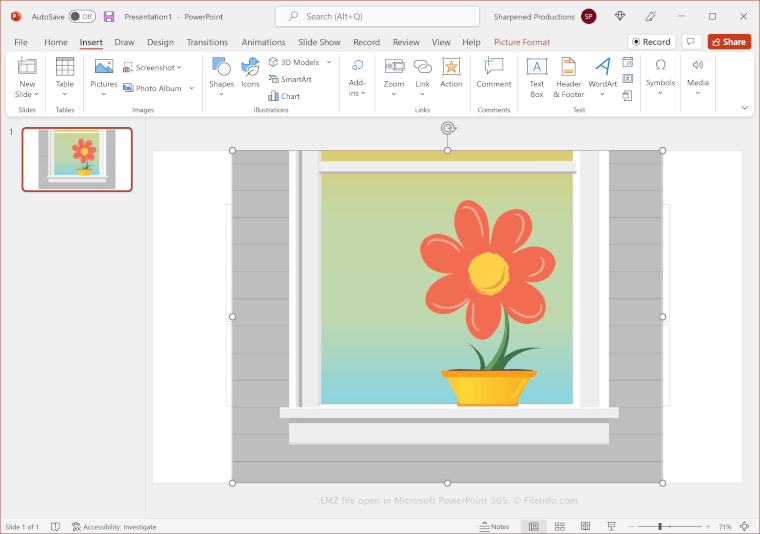Add a new Comment
The height and width of the screenshot is (534, 760).
click(493, 73)
